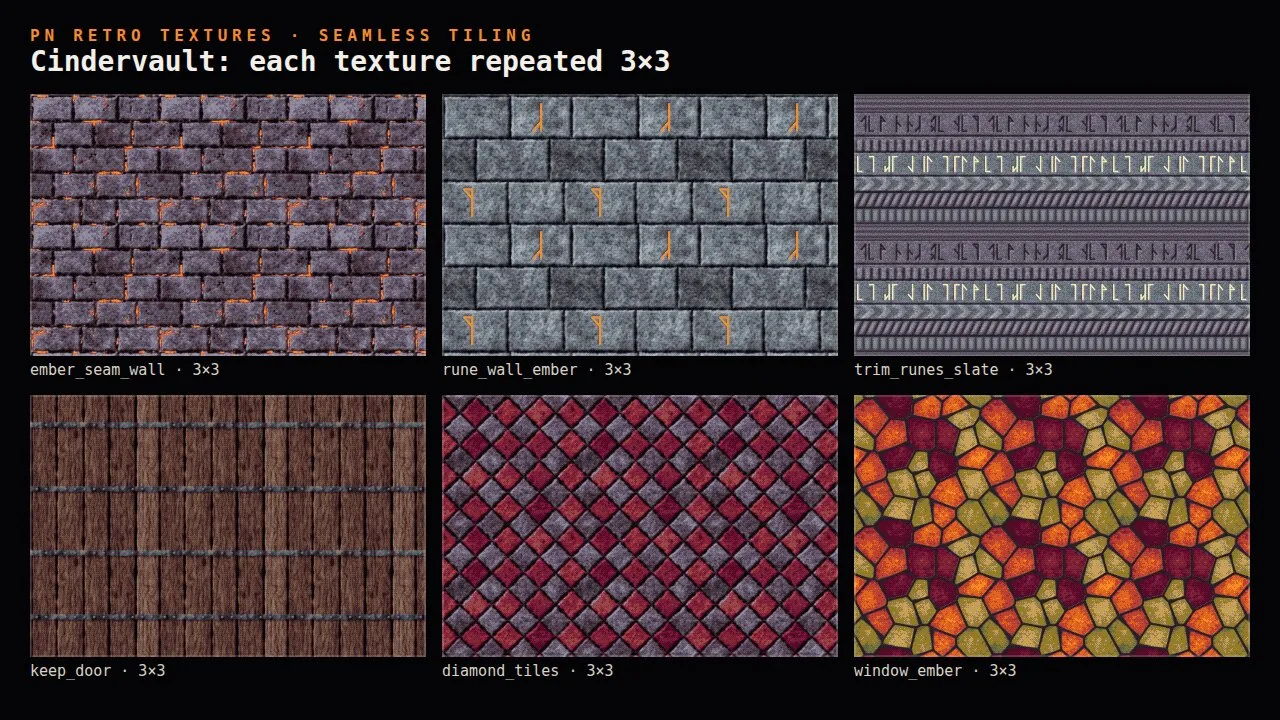The width and height of the screenshot is (1280, 720).
Task: Select the trim_runes_slate texture preview
Action: [x=1052, y=225]
